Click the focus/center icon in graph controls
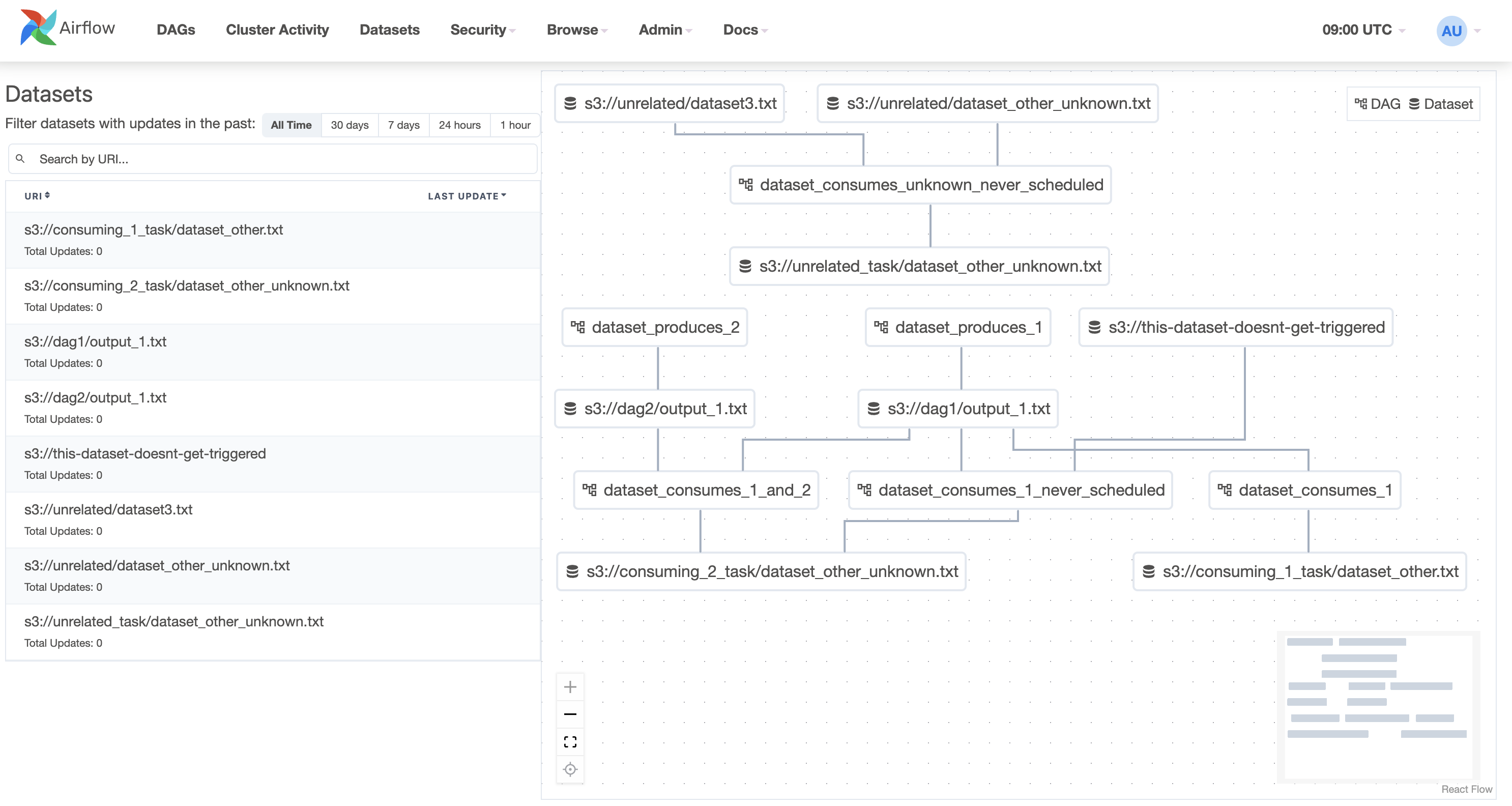The width and height of the screenshot is (1512, 806). pyautogui.click(x=570, y=769)
